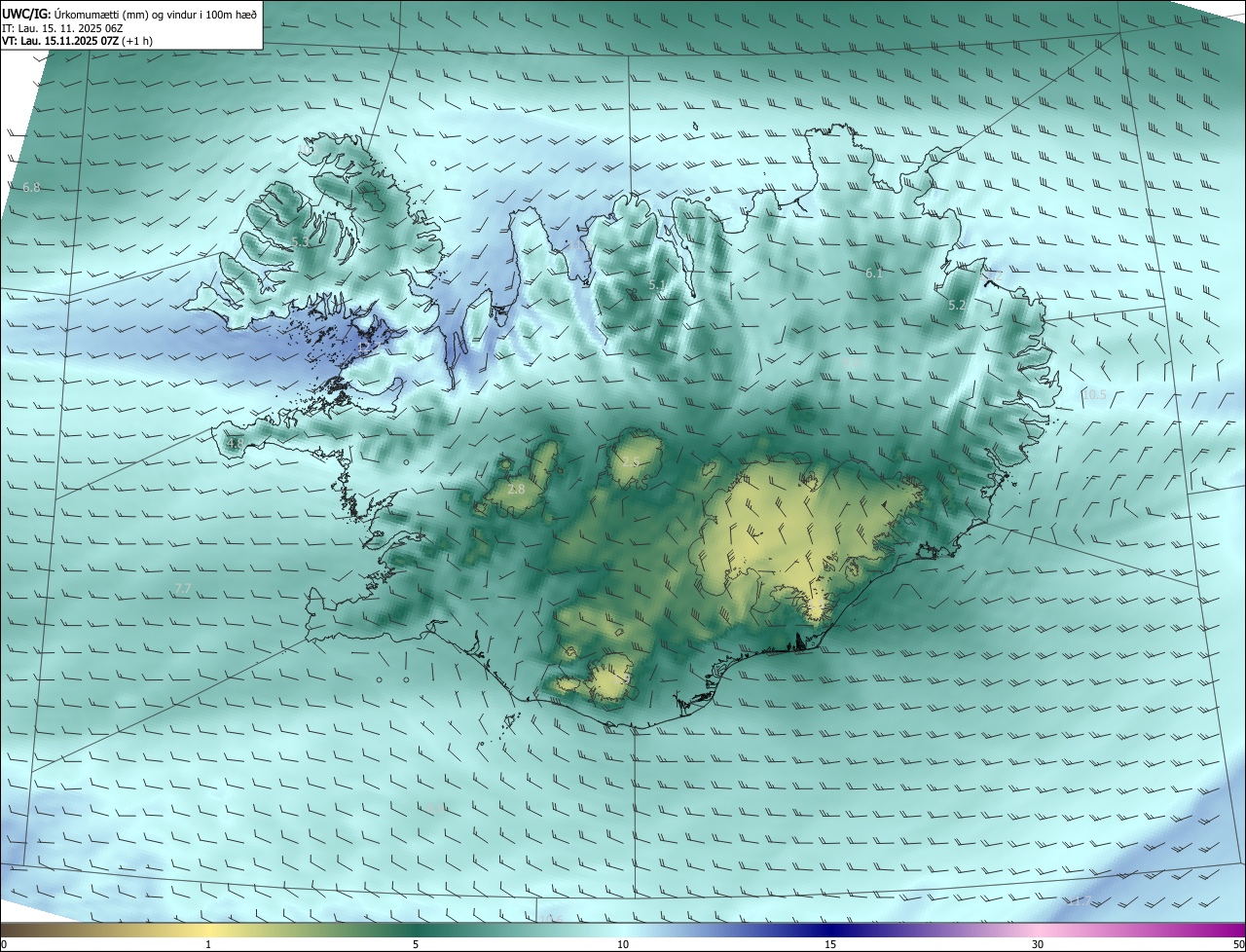Select the 10.5 value label
Viewport: 1246px width, 952px height.
[1093, 394]
